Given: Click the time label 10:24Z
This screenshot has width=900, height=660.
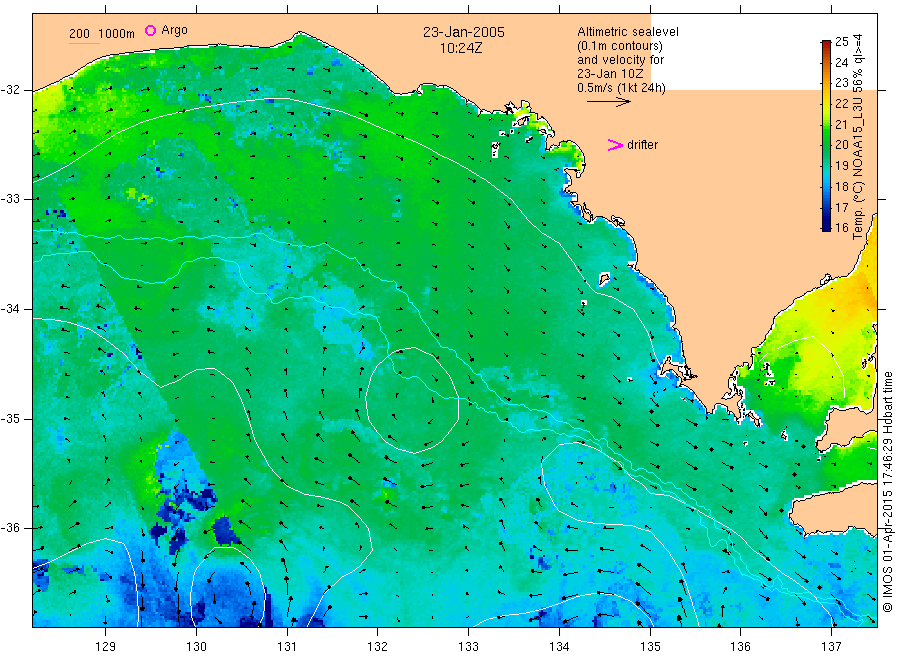Looking at the screenshot, I should (461, 48).
